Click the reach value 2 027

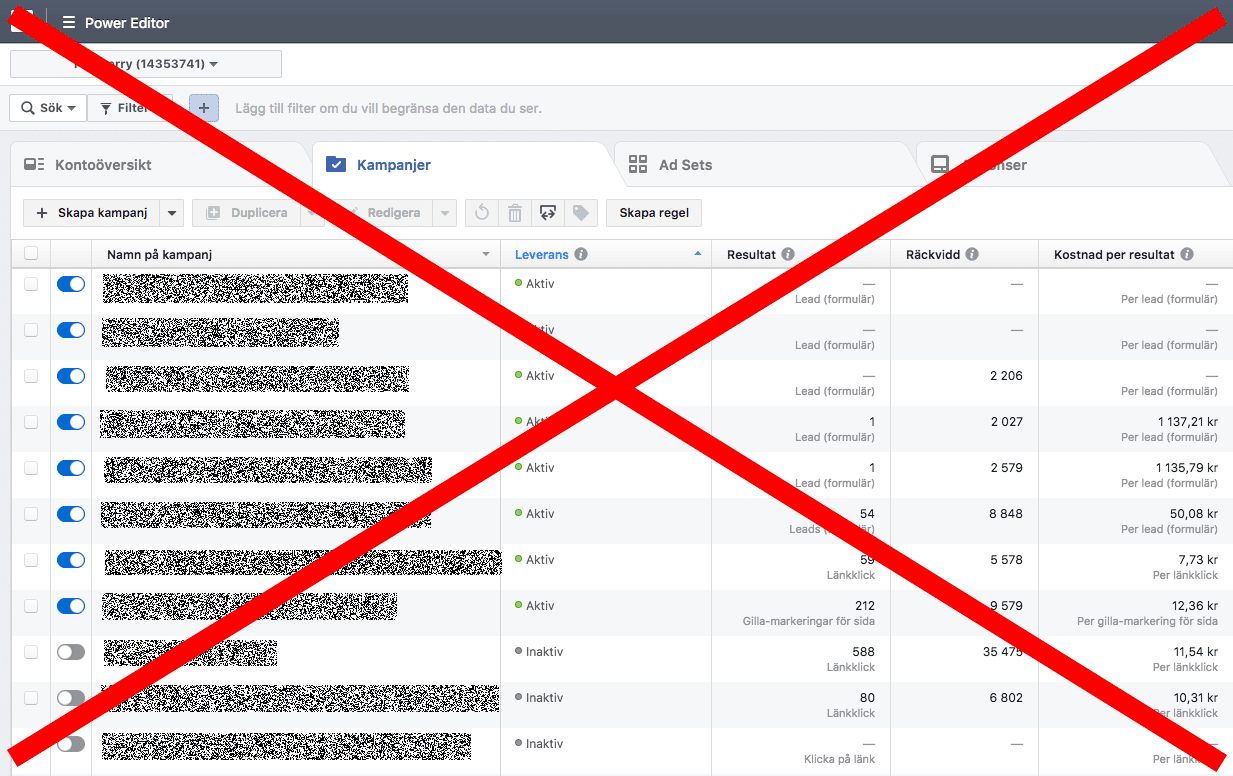tap(1007, 422)
